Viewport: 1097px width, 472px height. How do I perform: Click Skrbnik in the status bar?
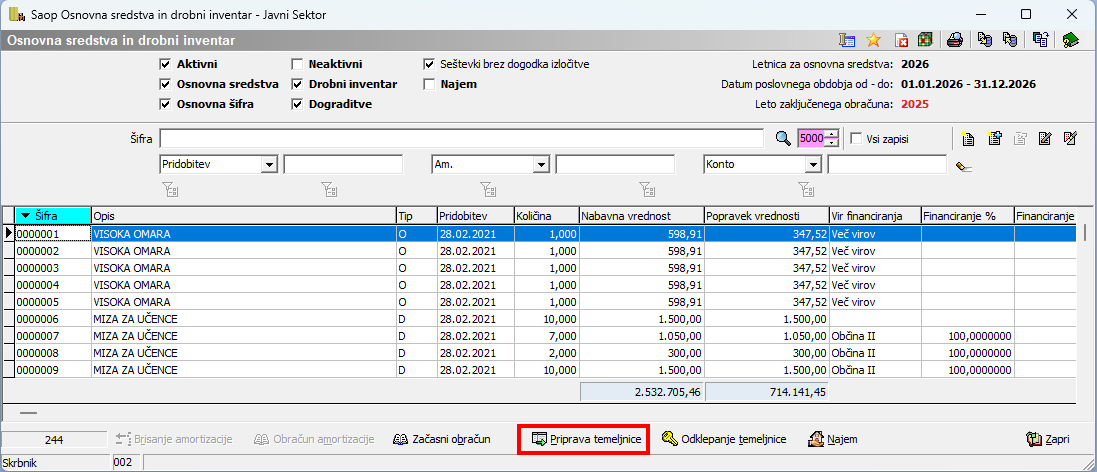[22, 462]
